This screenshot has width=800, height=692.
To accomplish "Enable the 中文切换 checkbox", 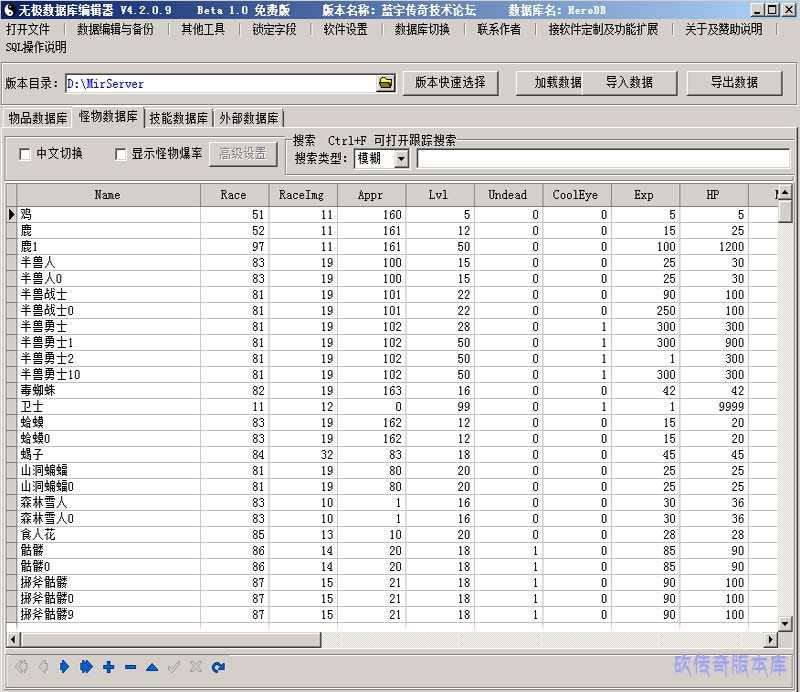I will click(x=26, y=154).
